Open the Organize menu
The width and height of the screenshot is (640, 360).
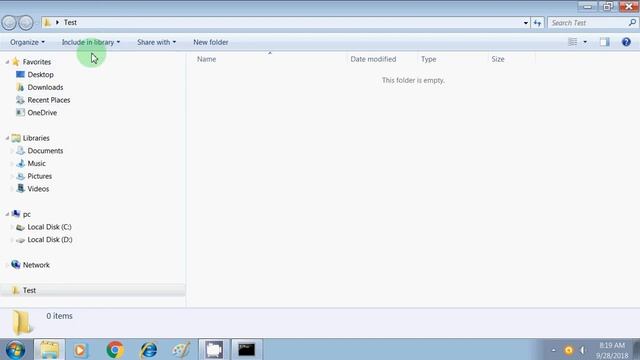(x=27, y=42)
